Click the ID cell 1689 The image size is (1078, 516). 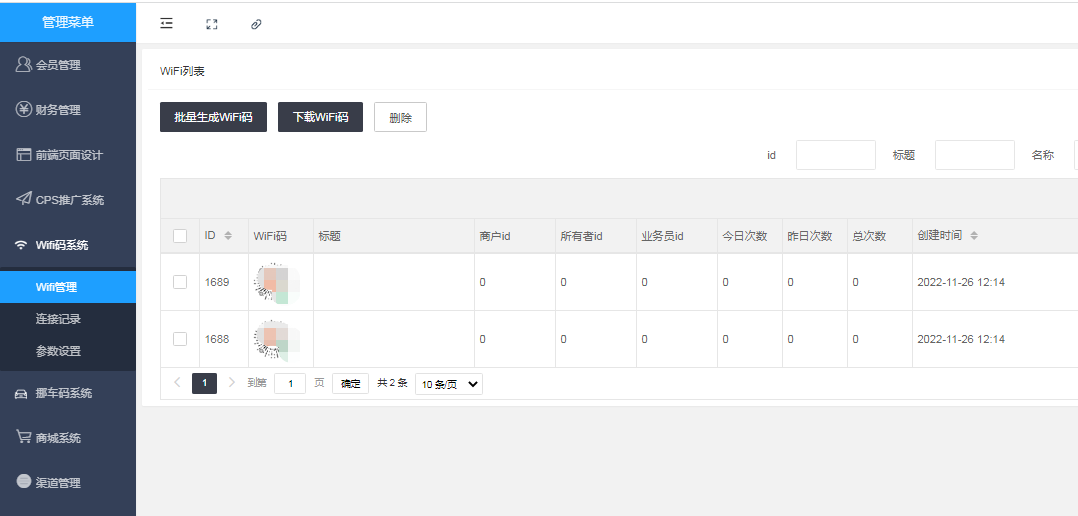pyautogui.click(x=217, y=282)
